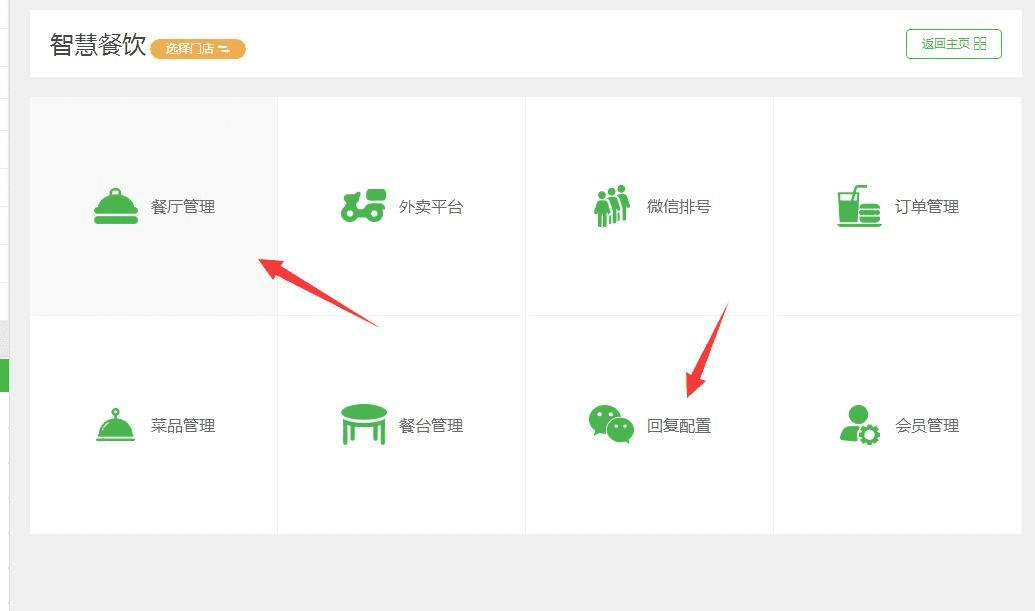Click the swap icon in 选择门店 badge
The image size is (1035, 611).
tap(224, 49)
